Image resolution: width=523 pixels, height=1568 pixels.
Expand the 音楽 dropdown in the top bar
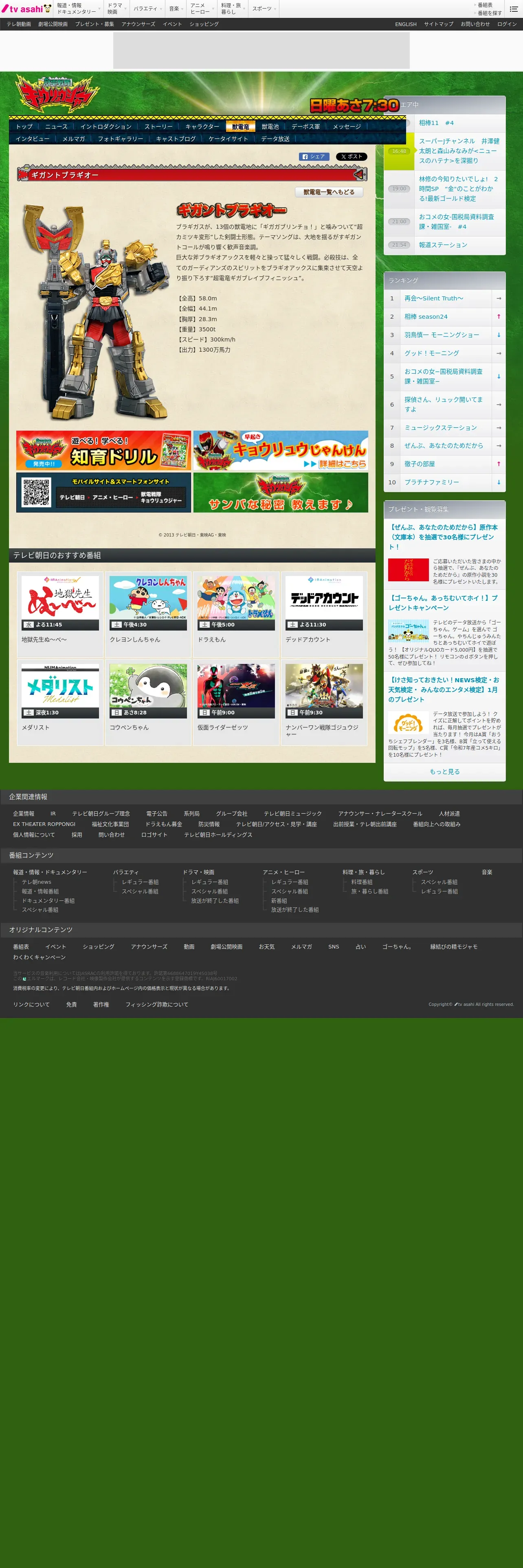(x=176, y=9)
